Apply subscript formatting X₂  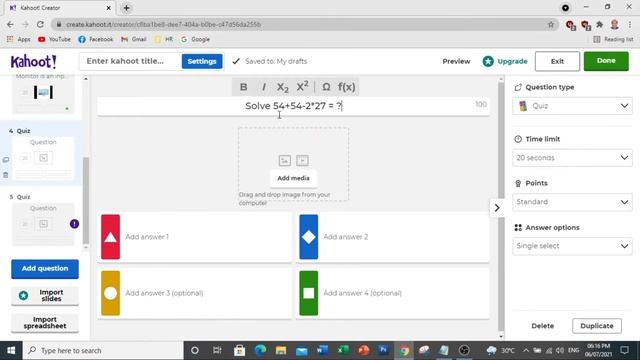point(282,87)
